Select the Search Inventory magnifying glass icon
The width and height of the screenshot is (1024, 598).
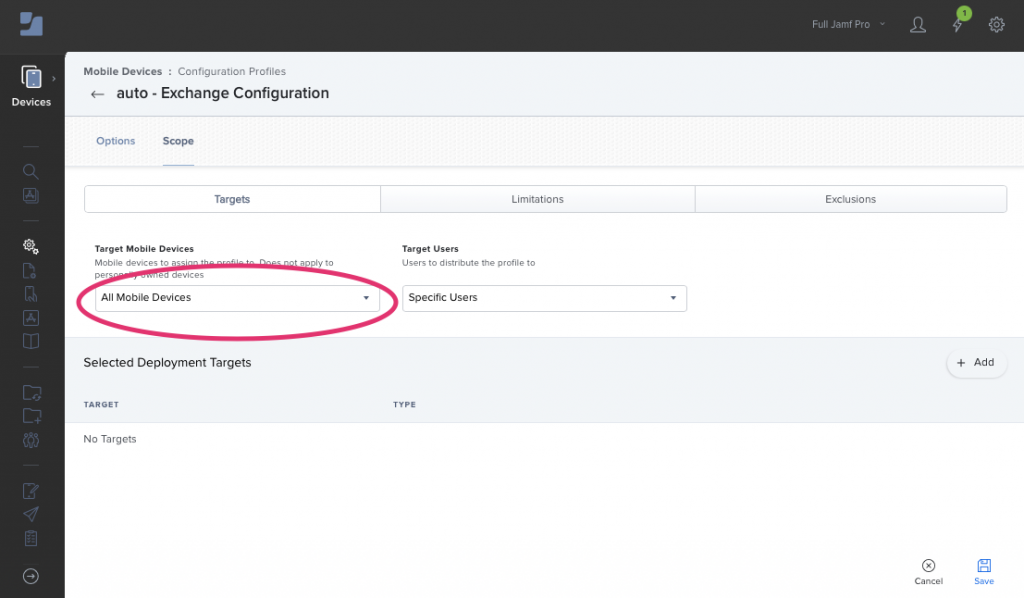(30, 171)
